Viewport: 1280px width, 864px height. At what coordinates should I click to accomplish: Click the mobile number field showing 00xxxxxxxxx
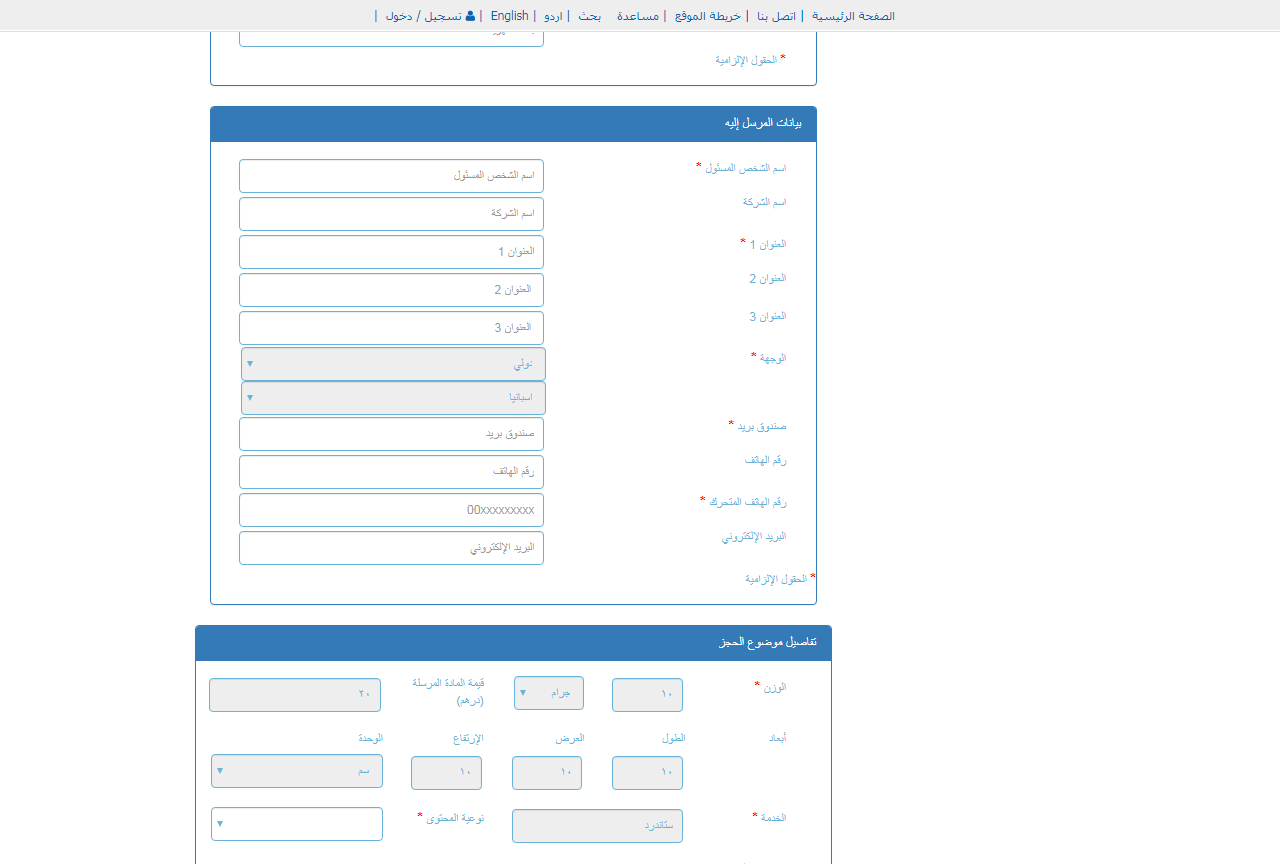click(x=391, y=509)
